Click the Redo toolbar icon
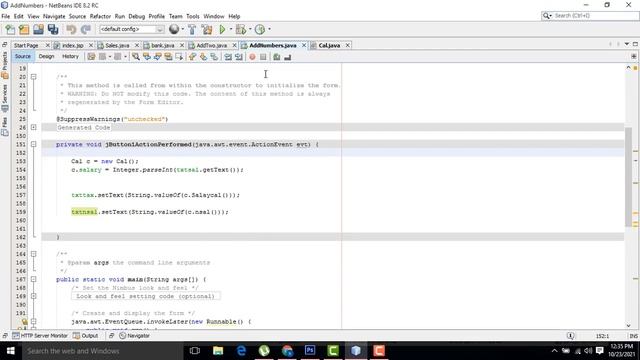This screenshot has height=360, width=640. pos(85,29)
